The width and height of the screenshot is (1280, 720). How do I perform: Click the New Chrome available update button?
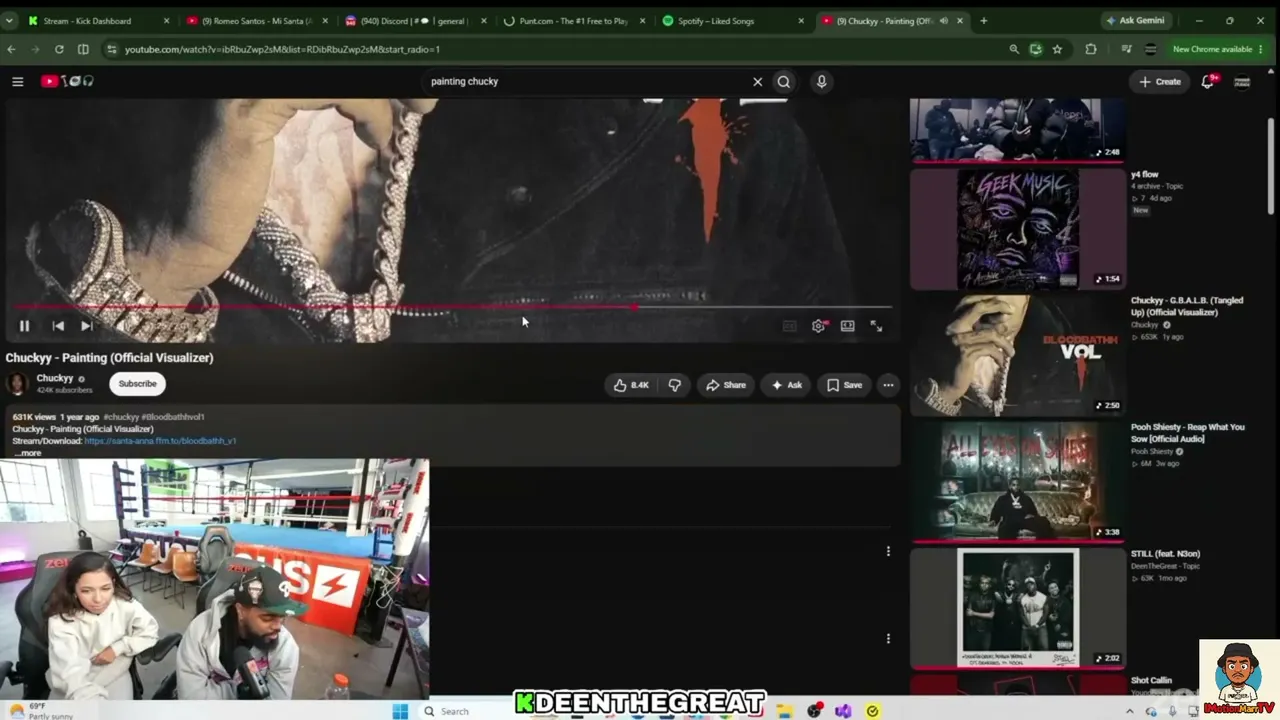click(x=1217, y=49)
